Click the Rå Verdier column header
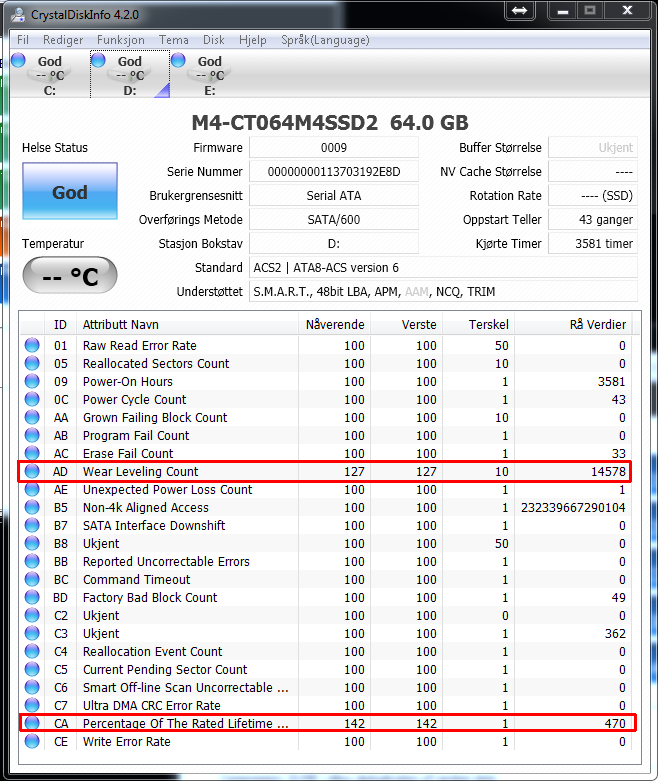 [573, 325]
